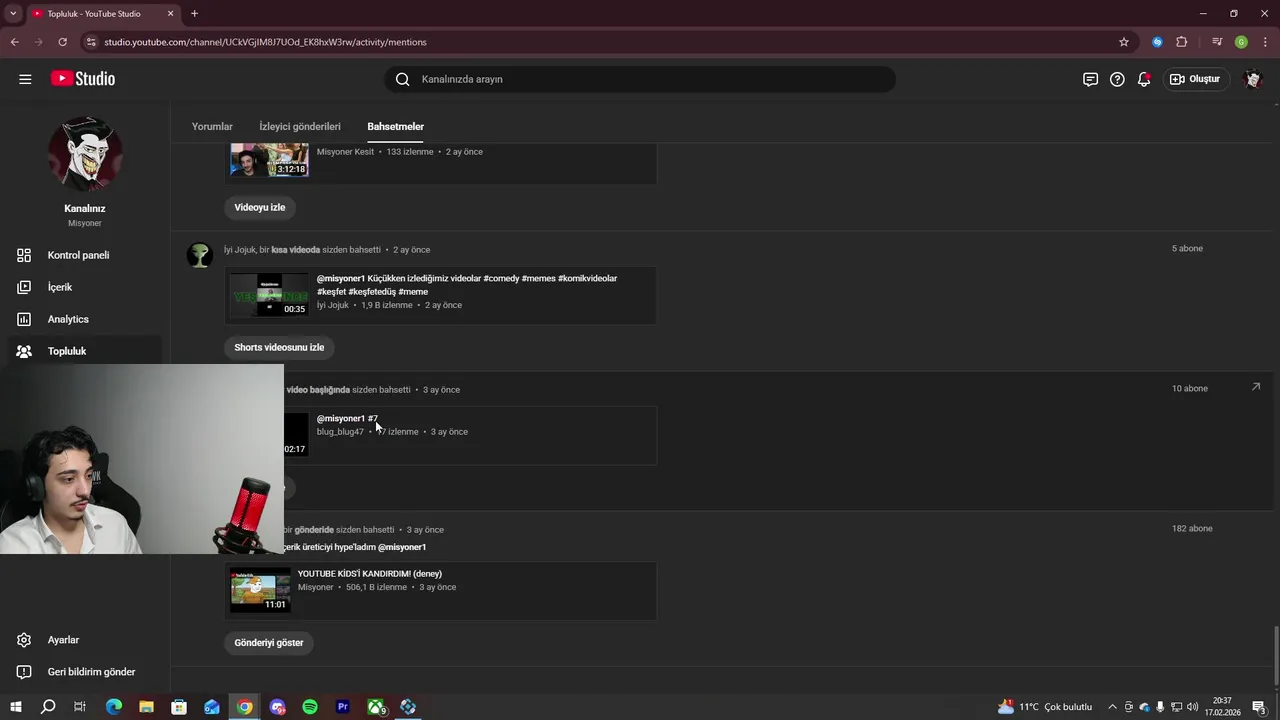
Task: Click the large channel profile picture
Action: (x=85, y=154)
